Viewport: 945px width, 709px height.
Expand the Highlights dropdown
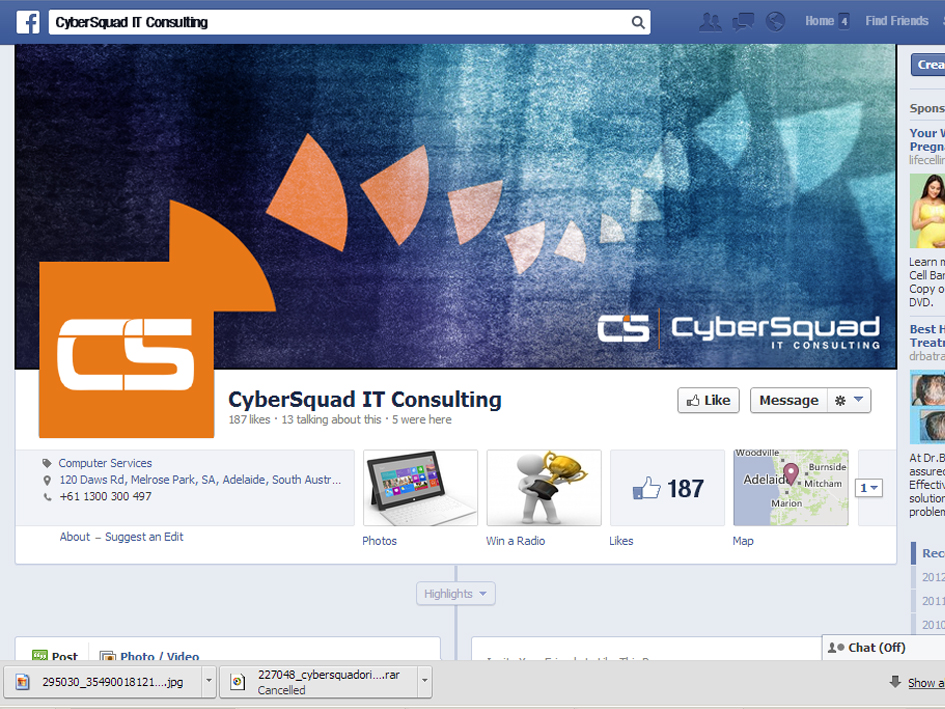tap(455, 594)
